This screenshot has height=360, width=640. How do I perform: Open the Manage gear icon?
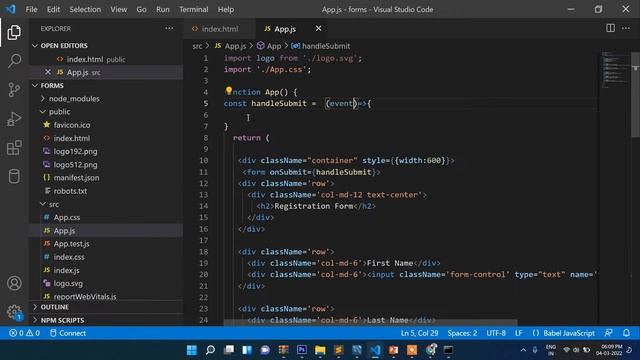(14, 312)
